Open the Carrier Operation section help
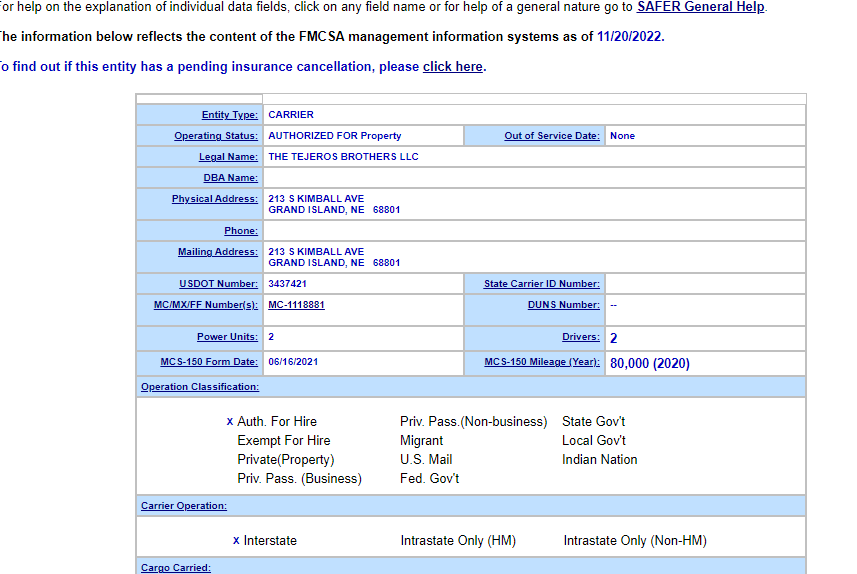This screenshot has height=574, width=857. (x=184, y=506)
